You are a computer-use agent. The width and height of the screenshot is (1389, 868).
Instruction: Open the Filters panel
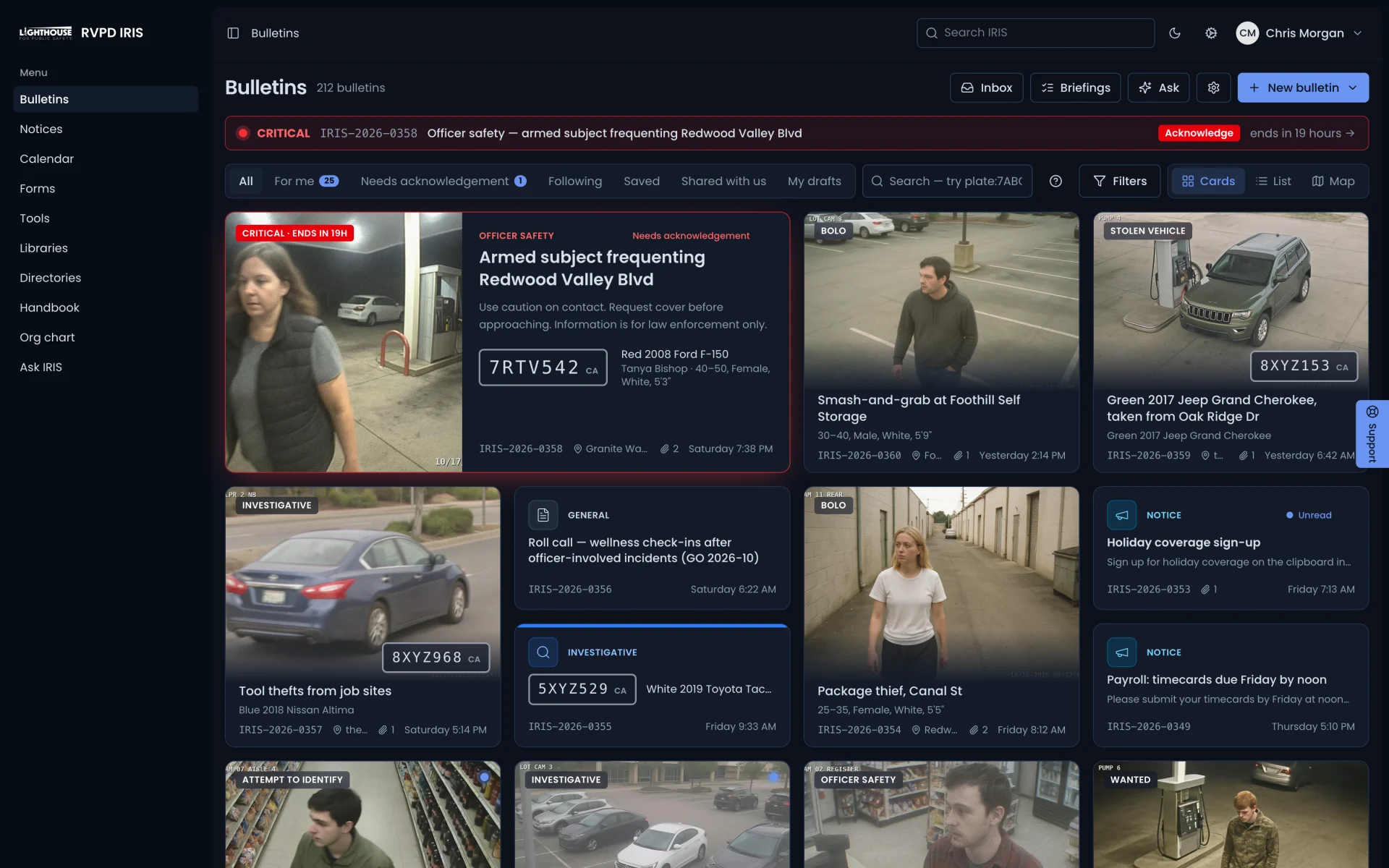[1119, 182]
